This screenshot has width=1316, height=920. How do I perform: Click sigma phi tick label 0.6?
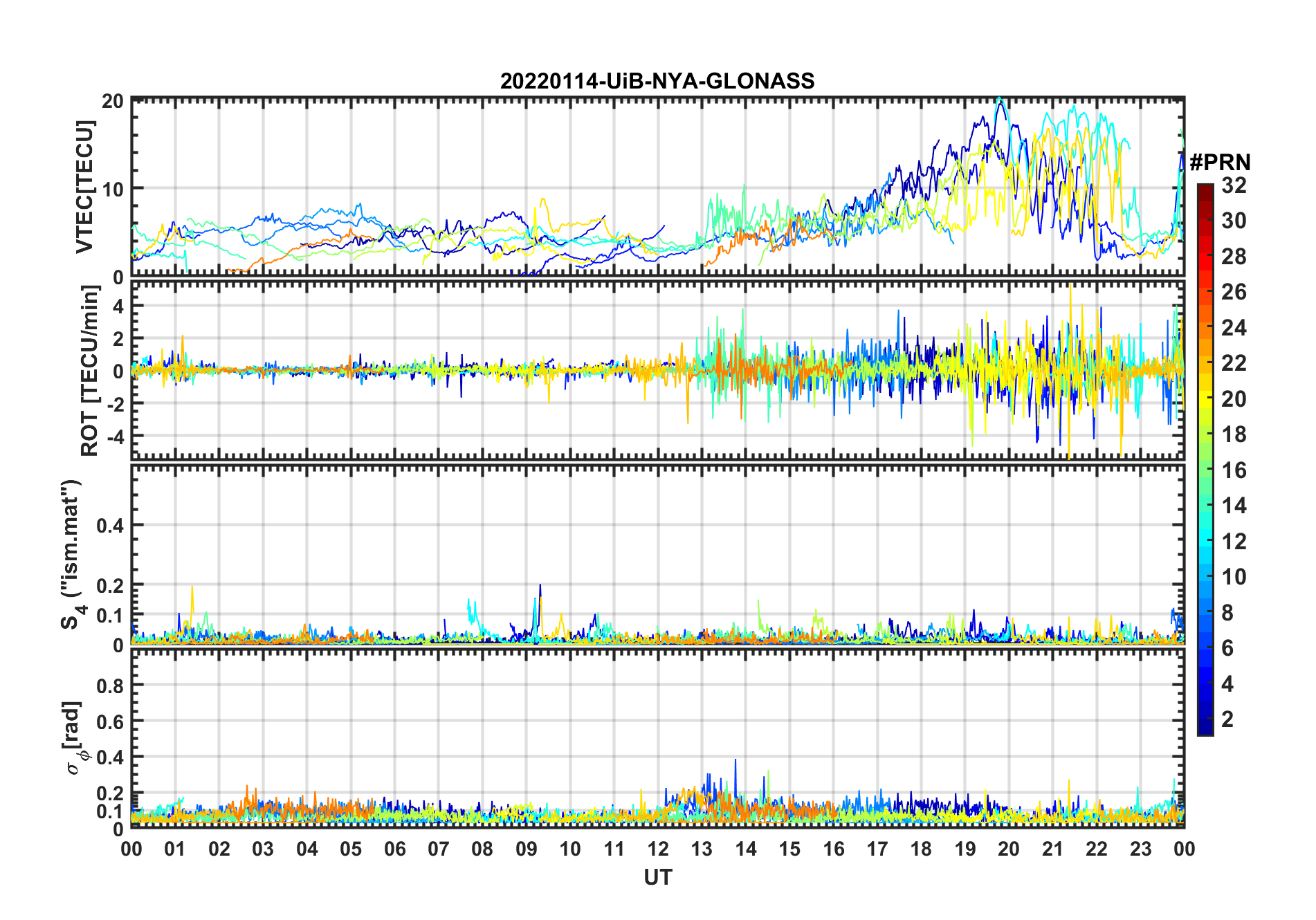[x=110, y=721]
